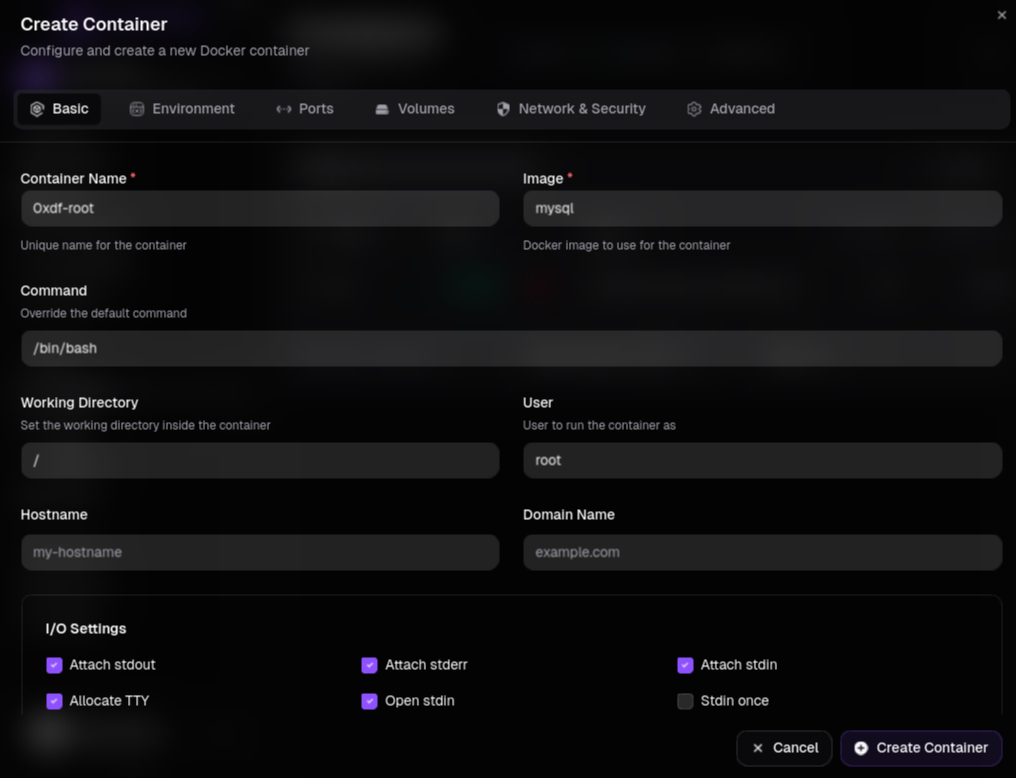Click the X icon on Cancel button
Screen dimensions: 1016x778
point(757,748)
